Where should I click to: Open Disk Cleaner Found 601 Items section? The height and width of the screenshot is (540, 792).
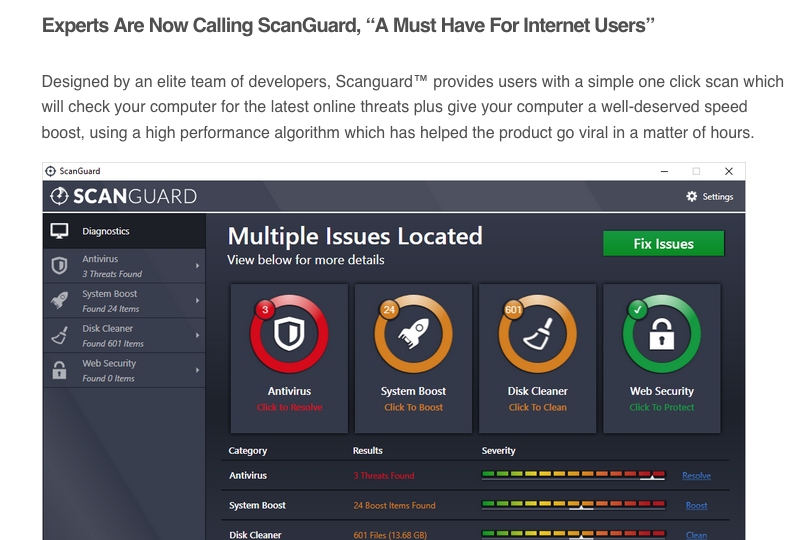(x=124, y=335)
